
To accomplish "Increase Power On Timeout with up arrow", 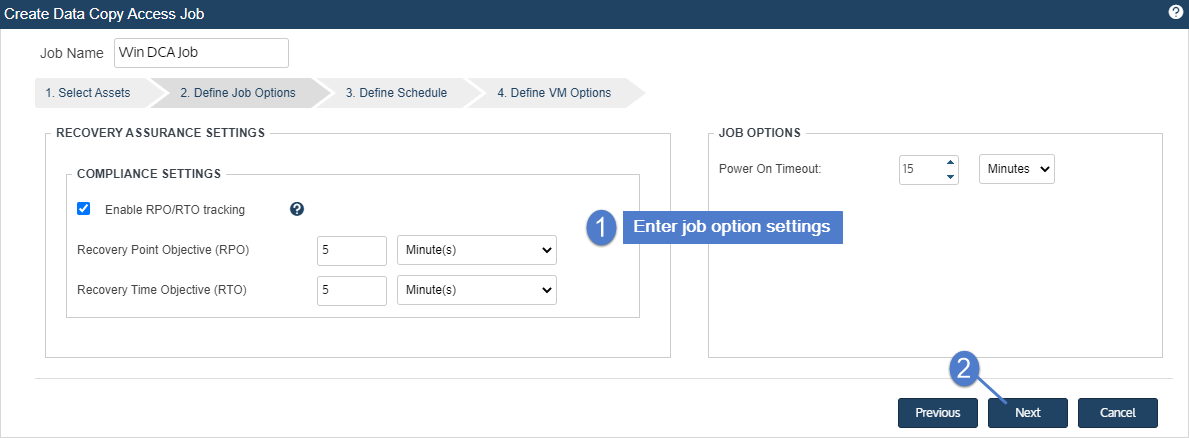I will tap(950, 163).
